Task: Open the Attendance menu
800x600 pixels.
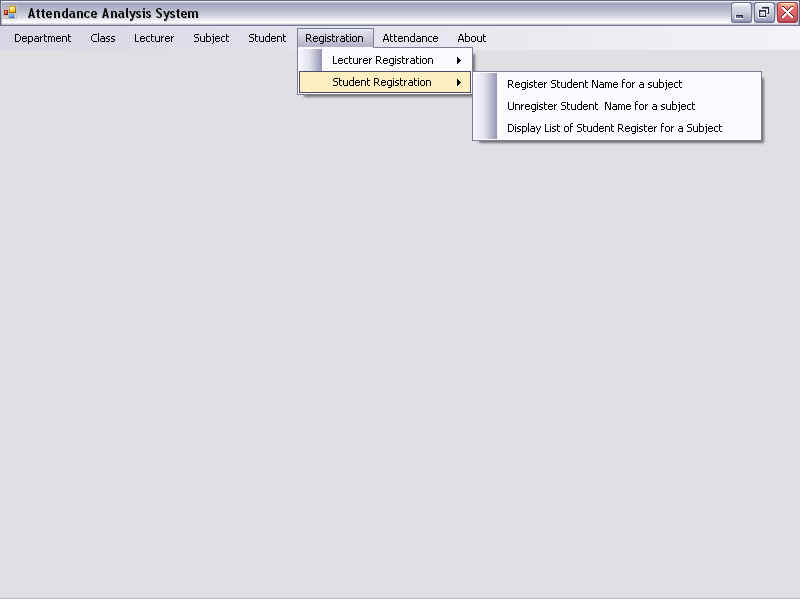Action: (x=410, y=38)
